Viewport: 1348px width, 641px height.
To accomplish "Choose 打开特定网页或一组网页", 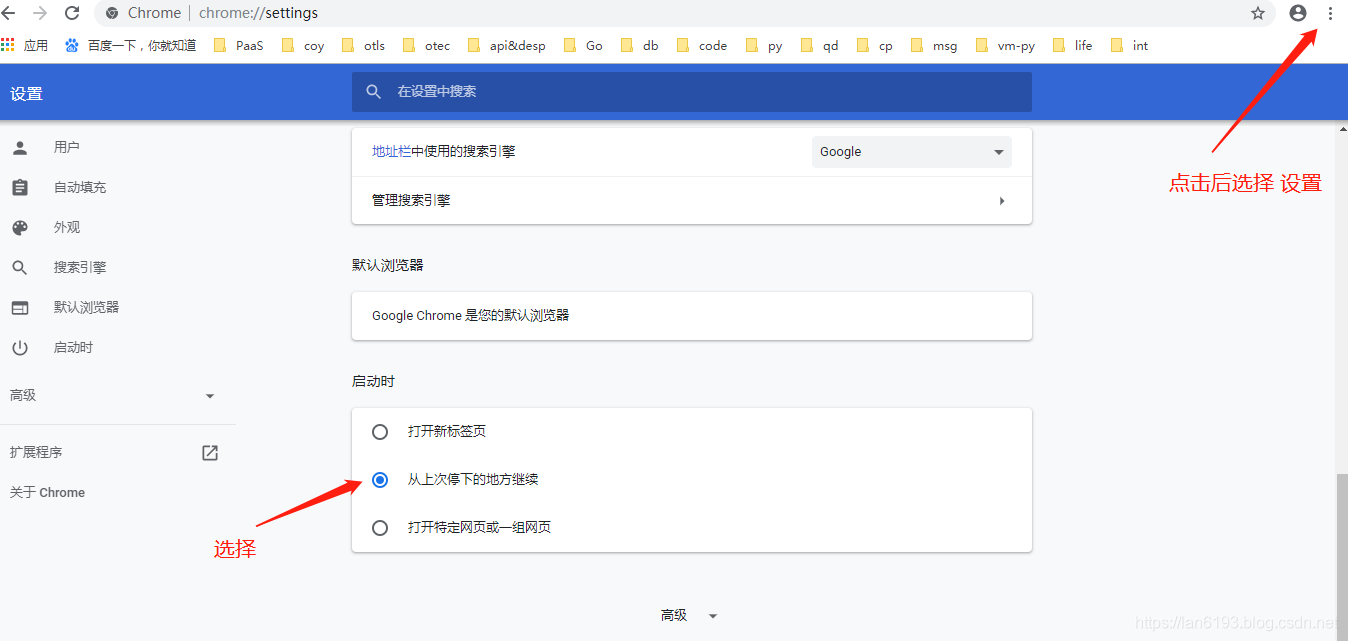I will (380, 527).
